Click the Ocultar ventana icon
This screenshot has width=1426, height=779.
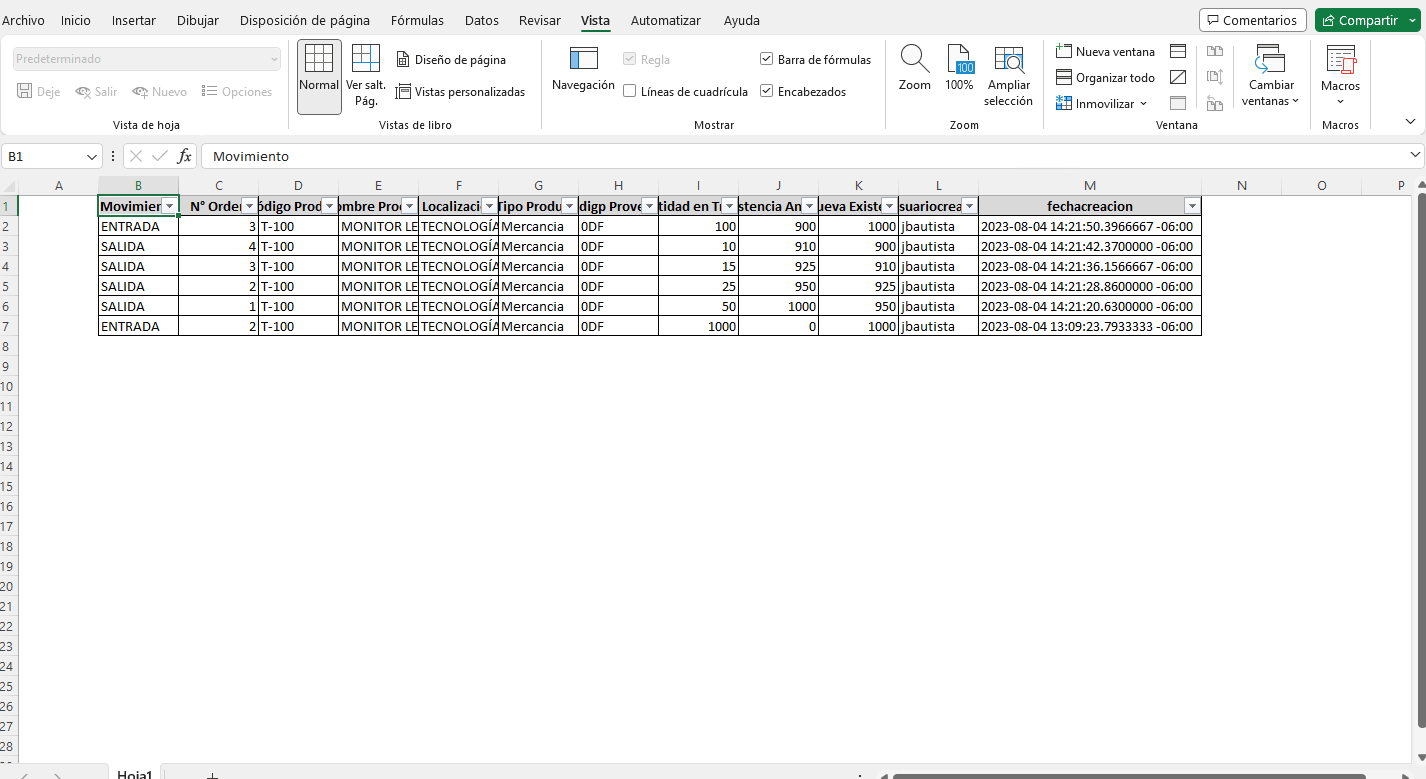pyautogui.click(x=1178, y=78)
